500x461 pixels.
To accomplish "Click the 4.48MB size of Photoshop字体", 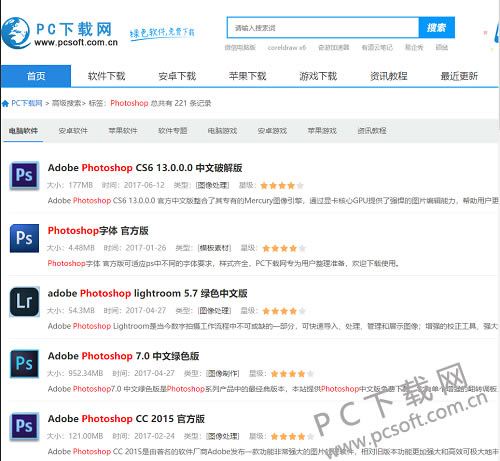I will pyautogui.click(x=82, y=248).
